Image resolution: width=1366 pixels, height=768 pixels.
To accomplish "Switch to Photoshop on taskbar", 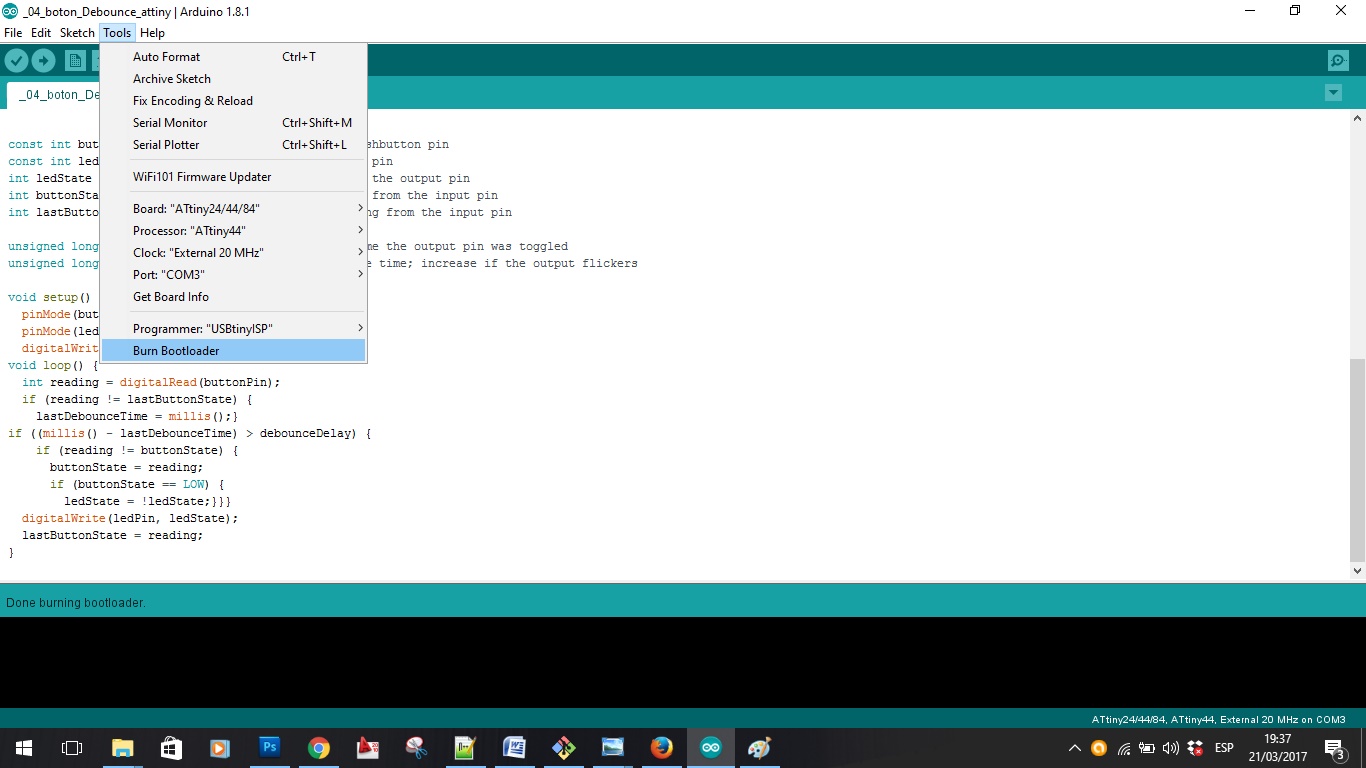I will pos(269,748).
